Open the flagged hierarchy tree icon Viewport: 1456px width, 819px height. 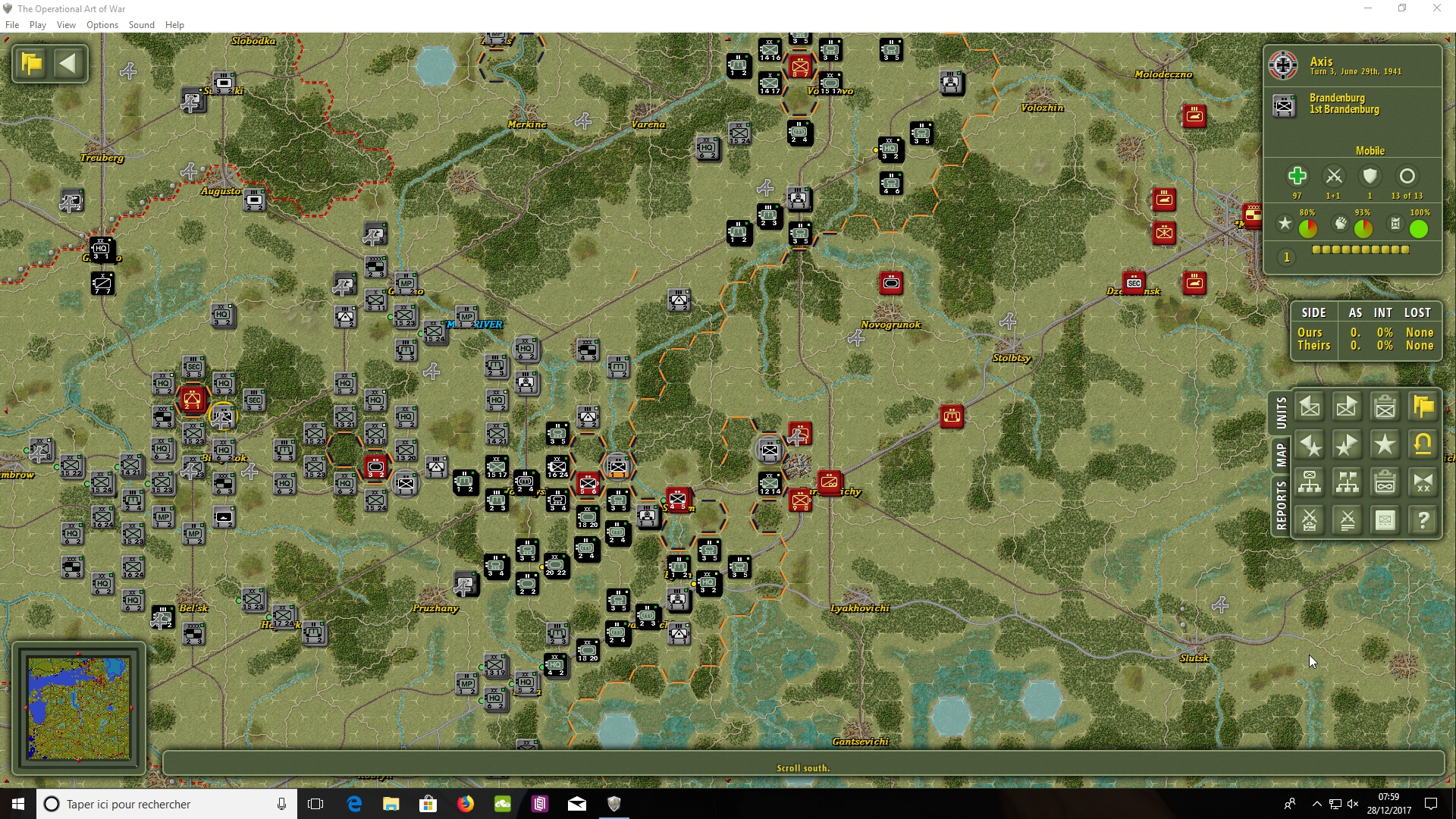[1347, 482]
